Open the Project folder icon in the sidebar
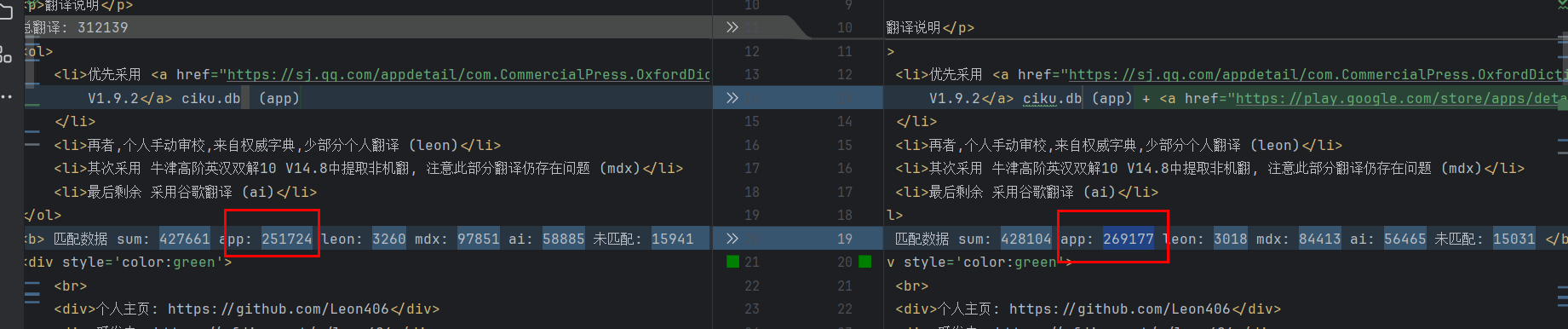This screenshot has width=1568, height=329. point(6,12)
